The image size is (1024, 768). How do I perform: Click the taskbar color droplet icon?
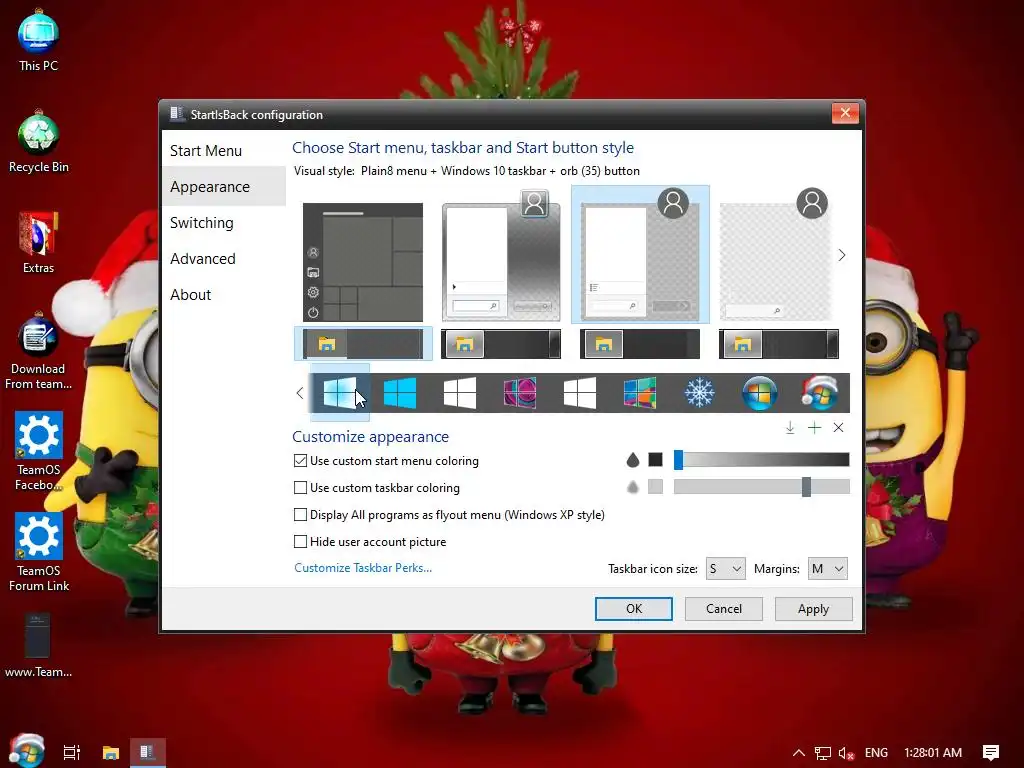pyautogui.click(x=632, y=487)
